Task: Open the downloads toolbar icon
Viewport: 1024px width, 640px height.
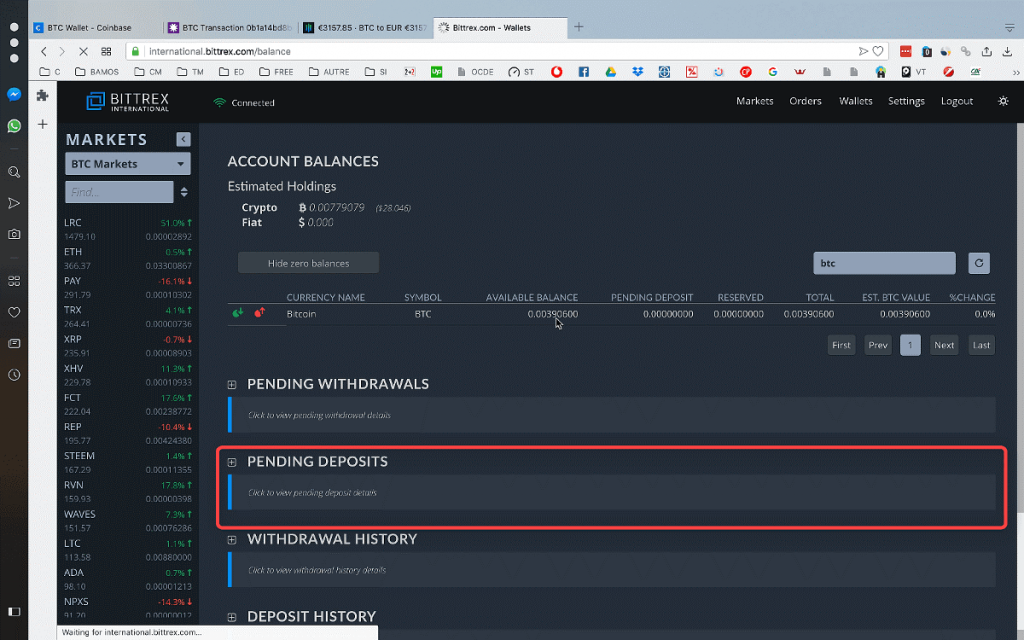Action: tap(1008, 51)
